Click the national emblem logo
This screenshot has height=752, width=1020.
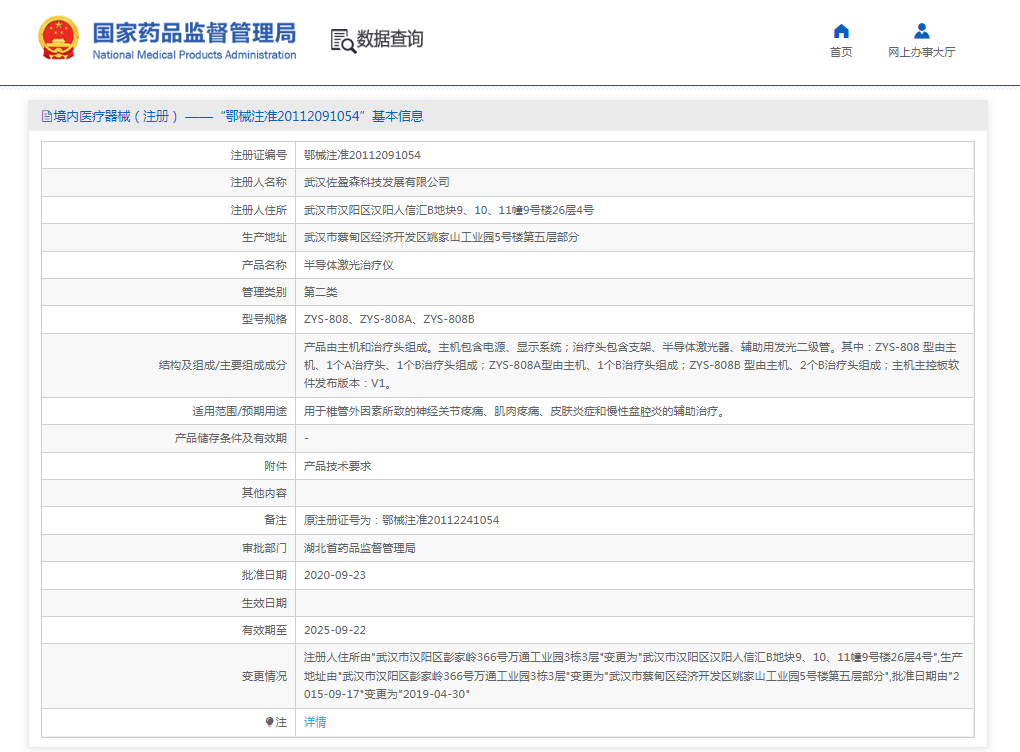56,38
